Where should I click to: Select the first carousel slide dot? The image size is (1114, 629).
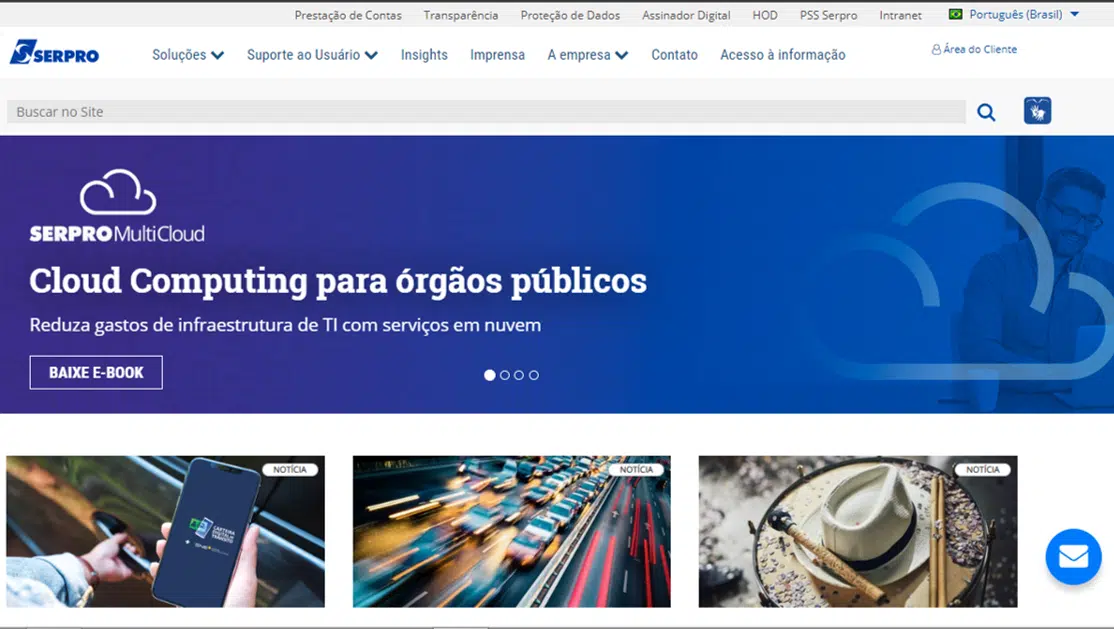pos(490,375)
